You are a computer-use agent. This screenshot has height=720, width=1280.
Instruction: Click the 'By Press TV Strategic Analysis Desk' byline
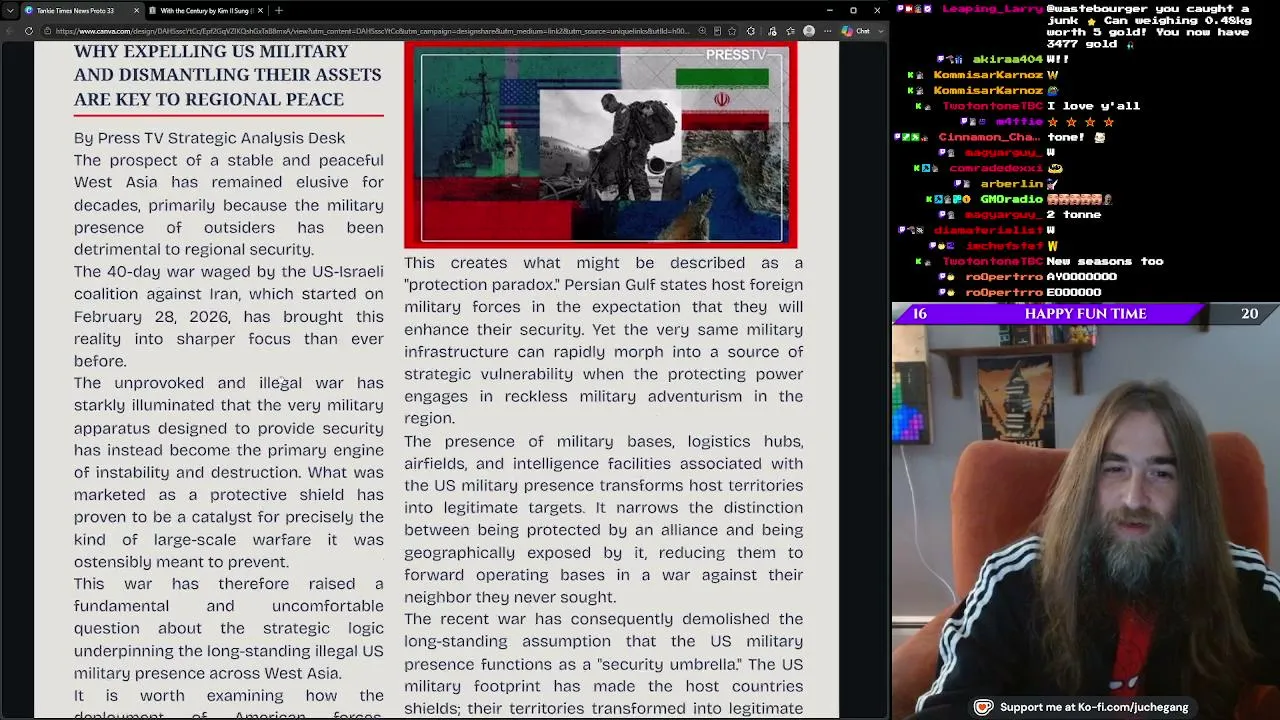(x=209, y=138)
